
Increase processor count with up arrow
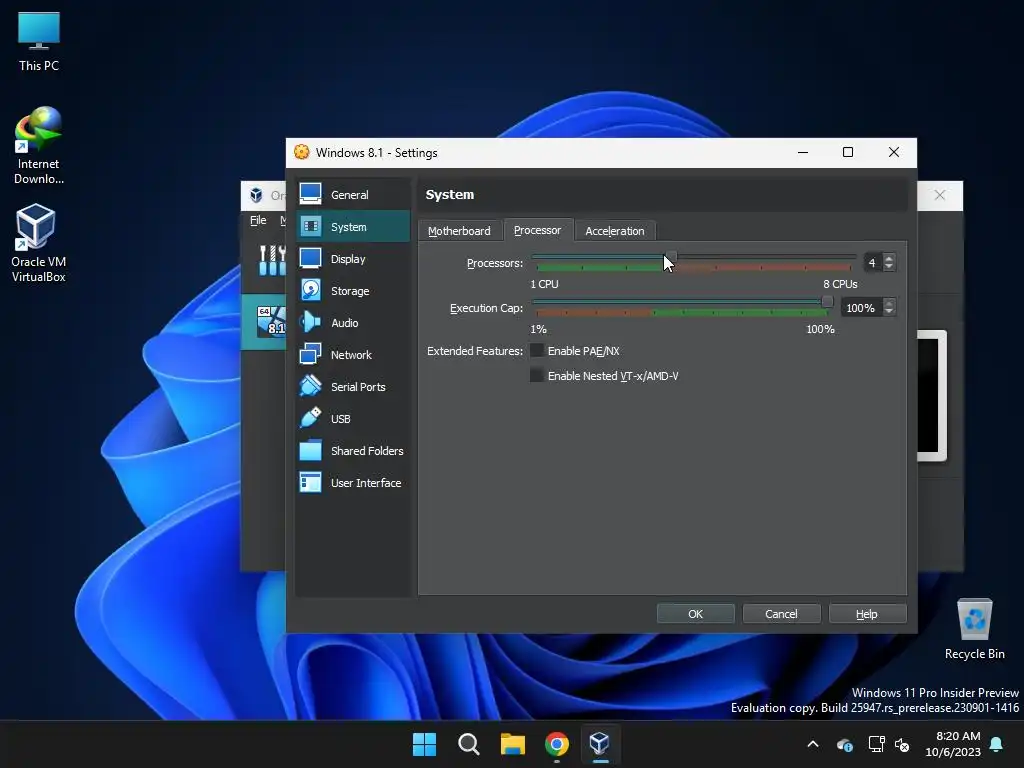[889, 258]
